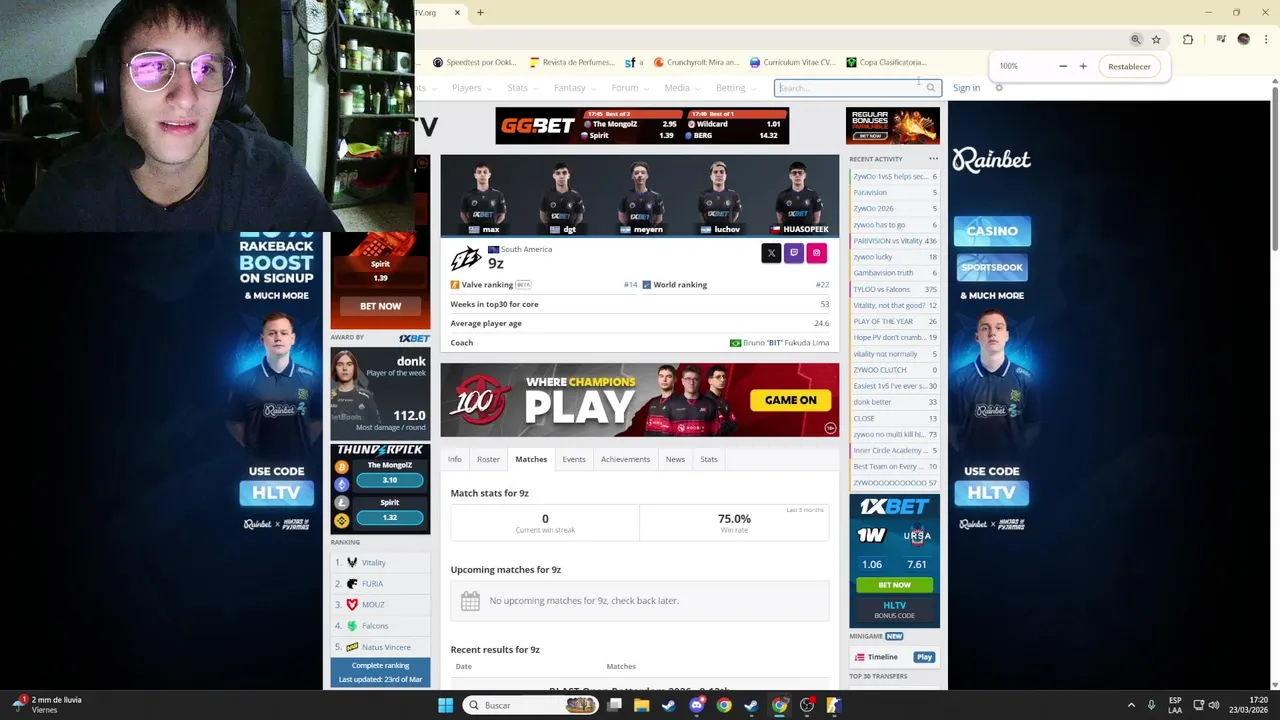Screen dimensions: 1280x720
Task: Click Natus Vincere in the ranking list
Action: [x=386, y=647]
